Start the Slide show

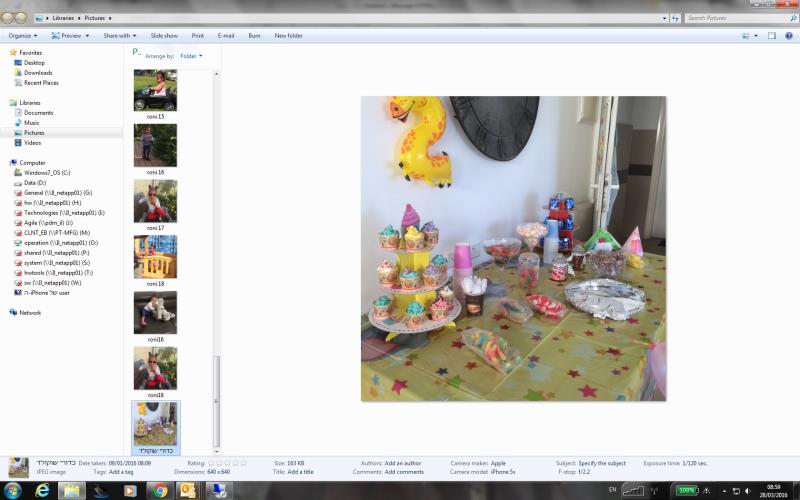pos(164,36)
